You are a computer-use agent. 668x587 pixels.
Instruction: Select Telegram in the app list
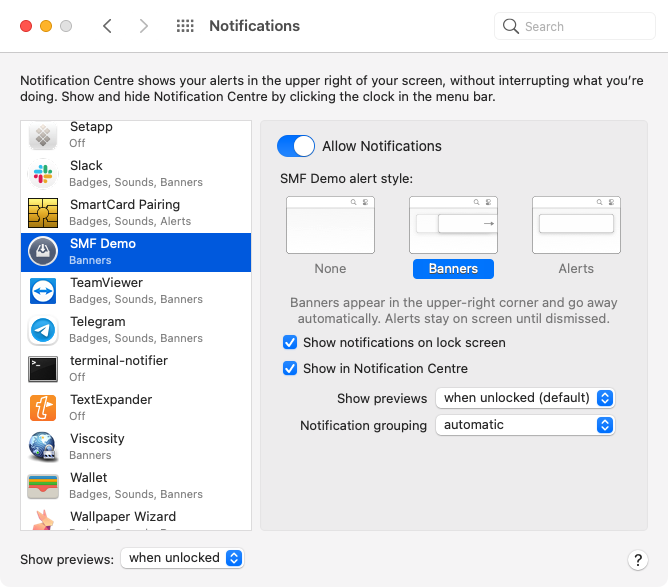coord(136,330)
